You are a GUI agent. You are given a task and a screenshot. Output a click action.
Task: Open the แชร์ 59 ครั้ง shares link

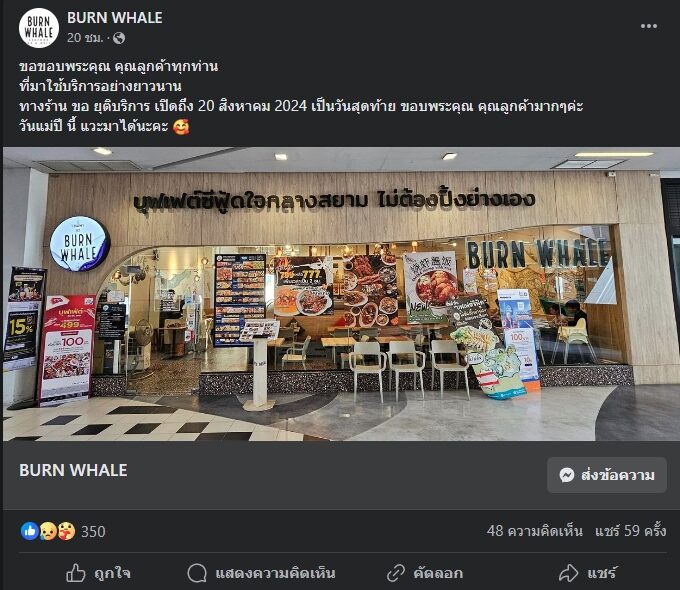(631, 531)
